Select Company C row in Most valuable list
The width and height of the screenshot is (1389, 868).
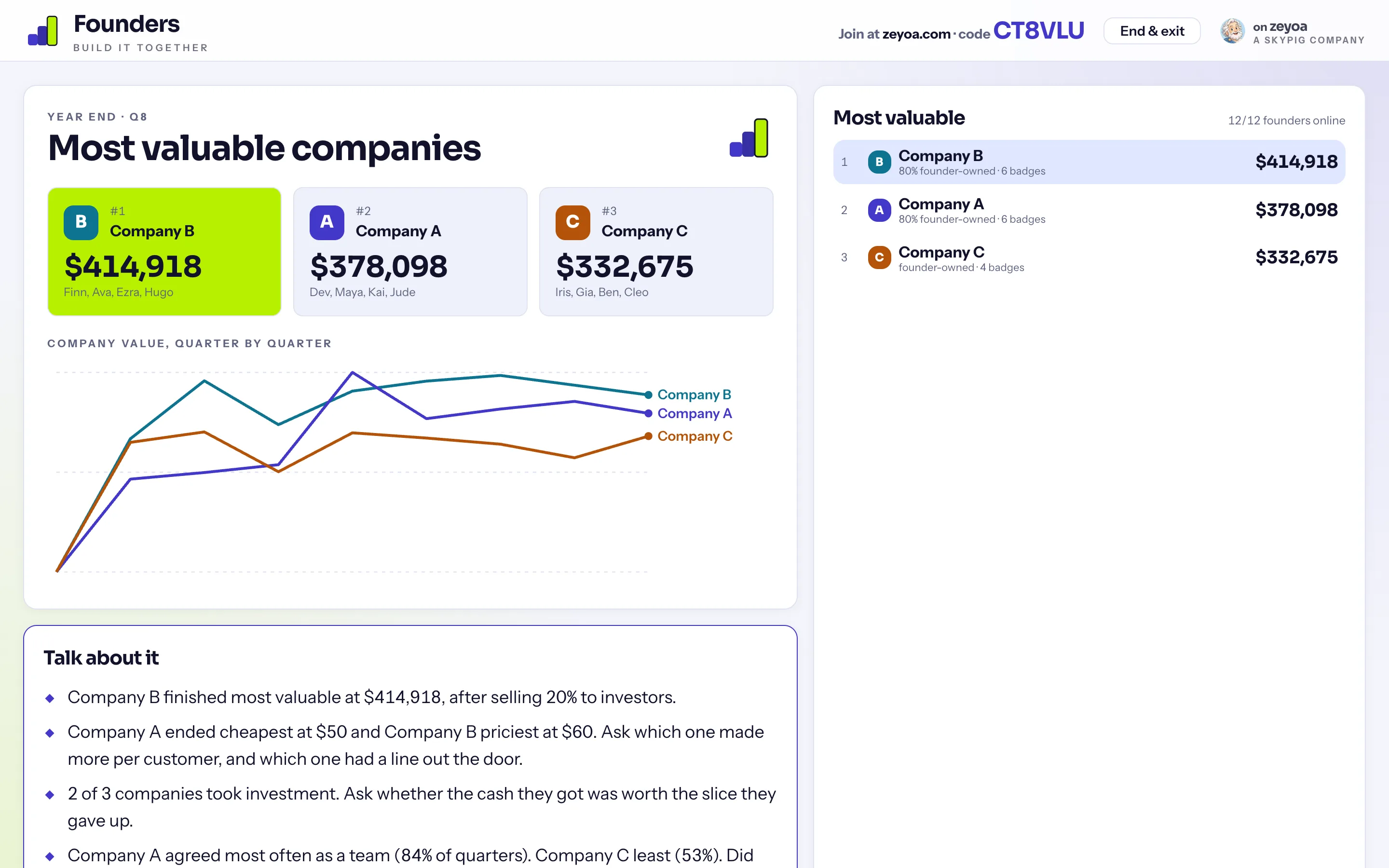click(x=1089, y=258)
